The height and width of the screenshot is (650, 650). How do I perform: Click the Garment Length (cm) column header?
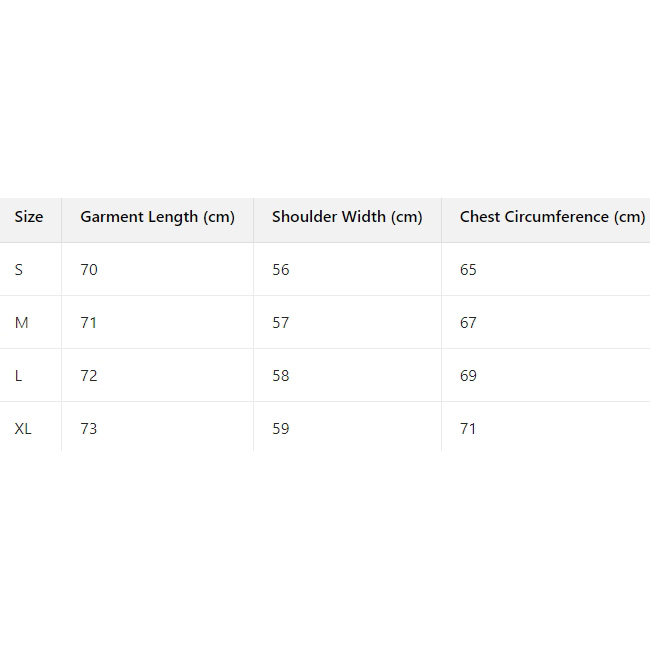coord(157,217)
